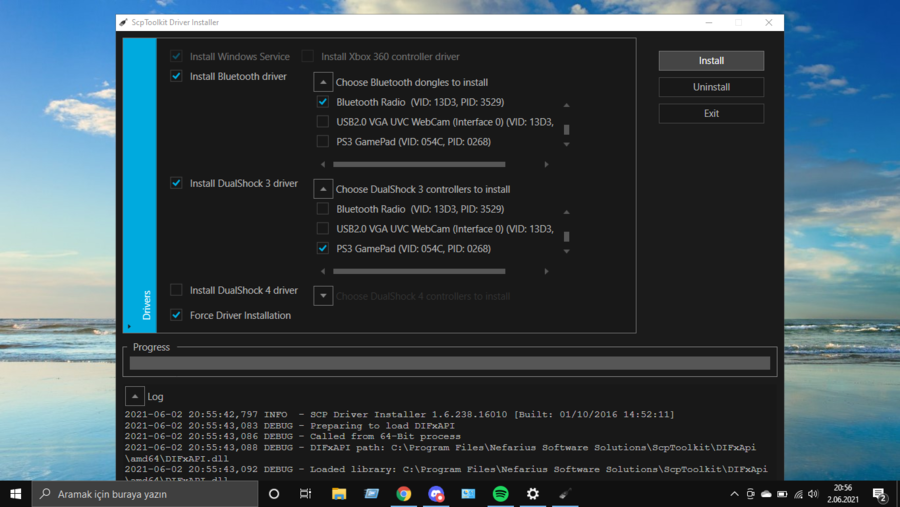Expand Choose DualShock 4 controllers section

click(x=323, y=296)
